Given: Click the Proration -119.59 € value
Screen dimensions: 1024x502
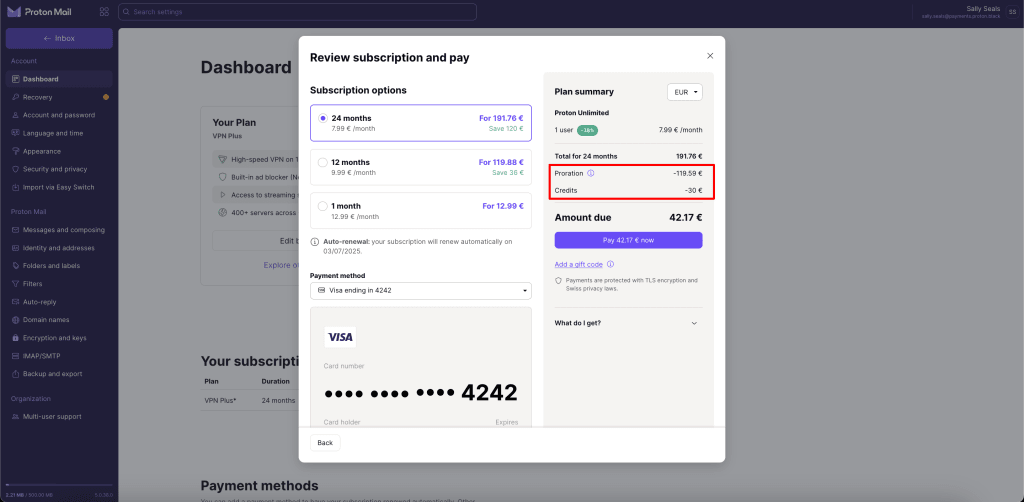Looking at the screenshot, I should (x=688, y=174).
